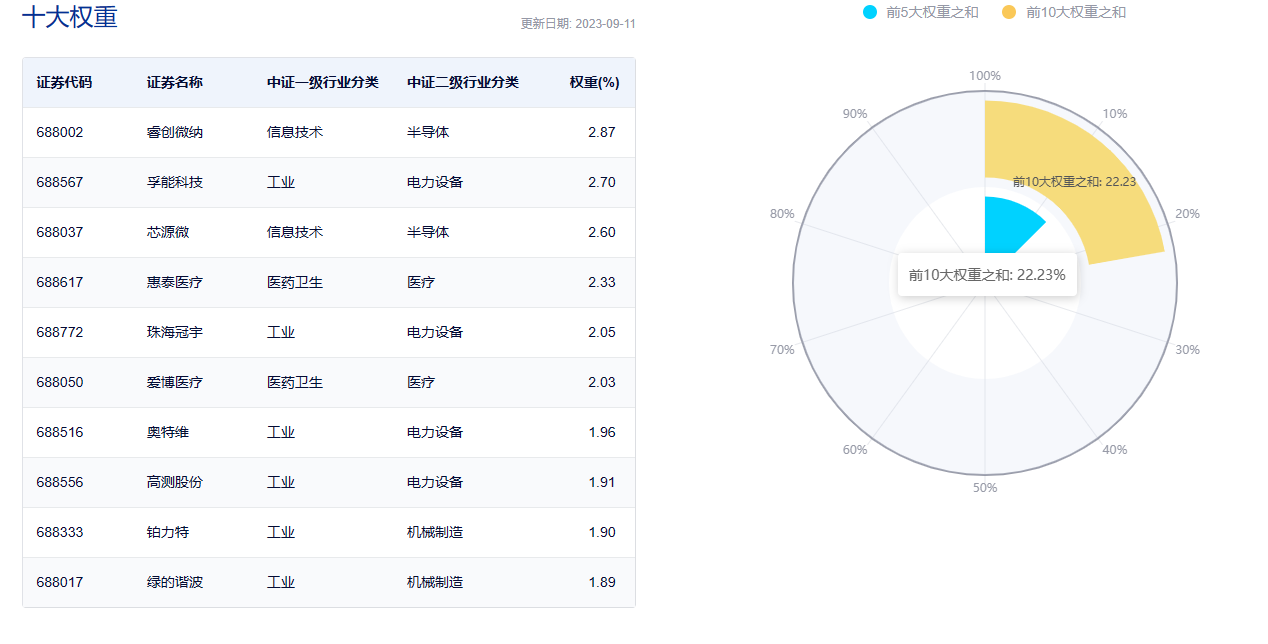
Task: Click the weight value 1.96
Action: 602,432
